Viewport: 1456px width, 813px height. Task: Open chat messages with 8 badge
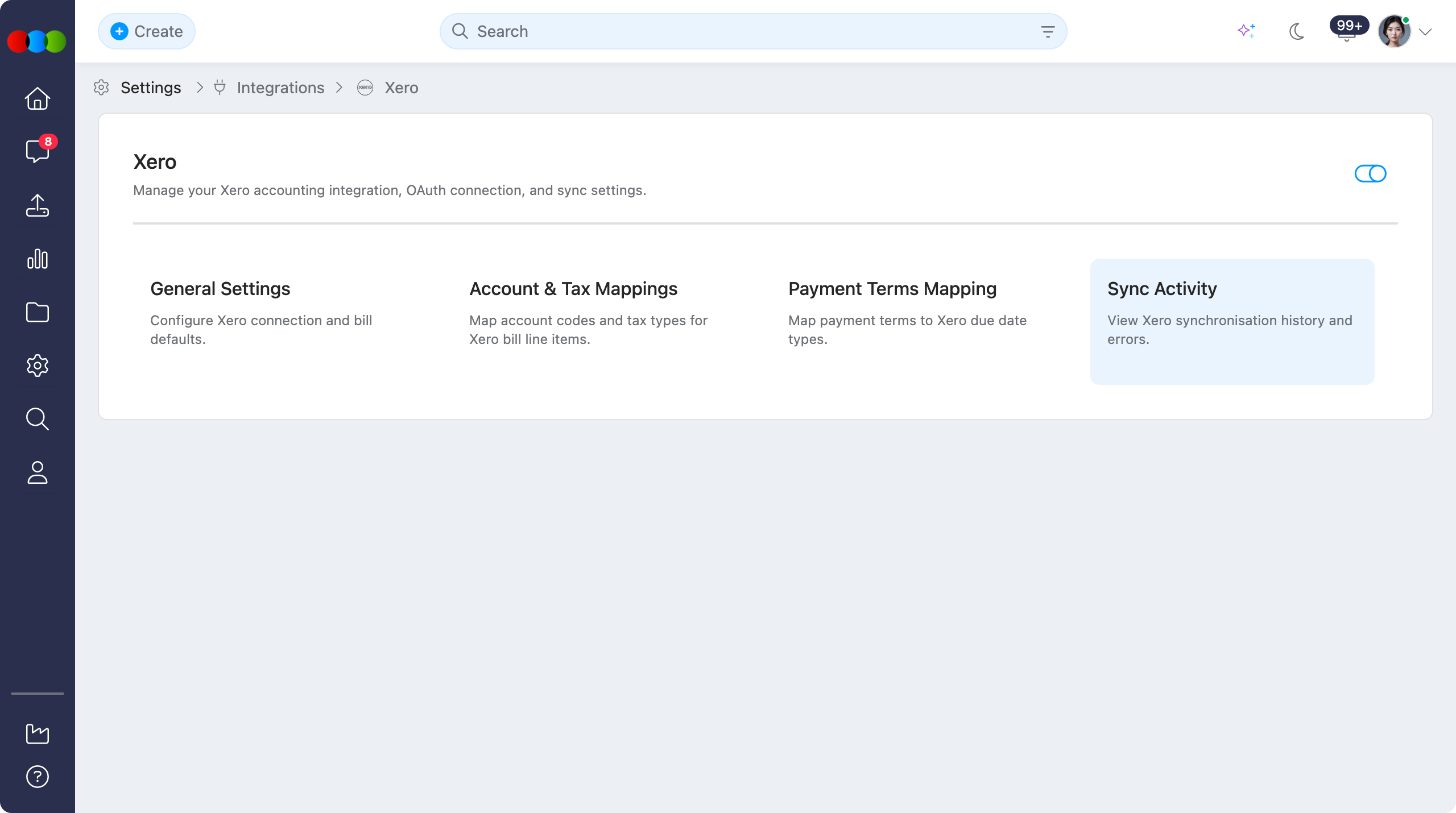[x=38, y=151]
